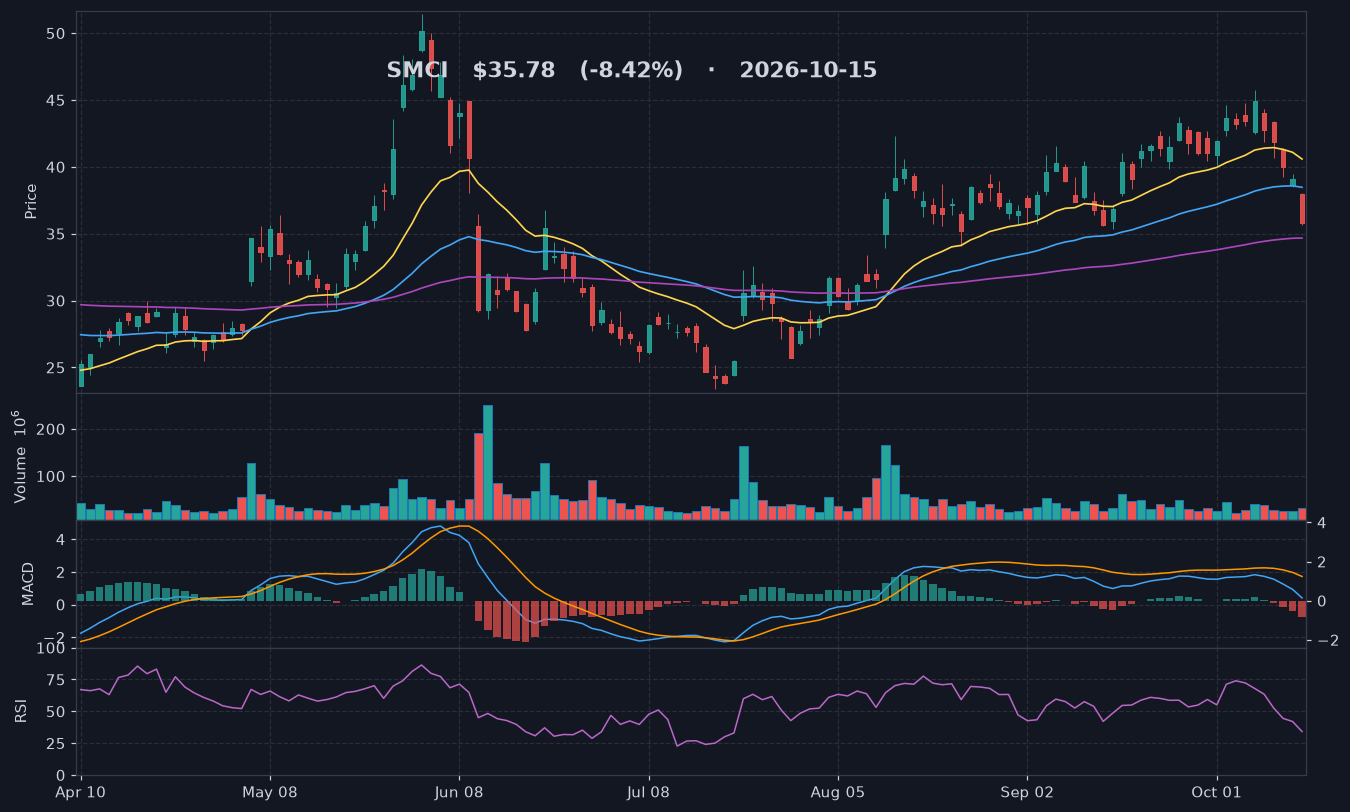
Task: Click the 'MACD' y-axis label
Action: click(x=28, y=583)
